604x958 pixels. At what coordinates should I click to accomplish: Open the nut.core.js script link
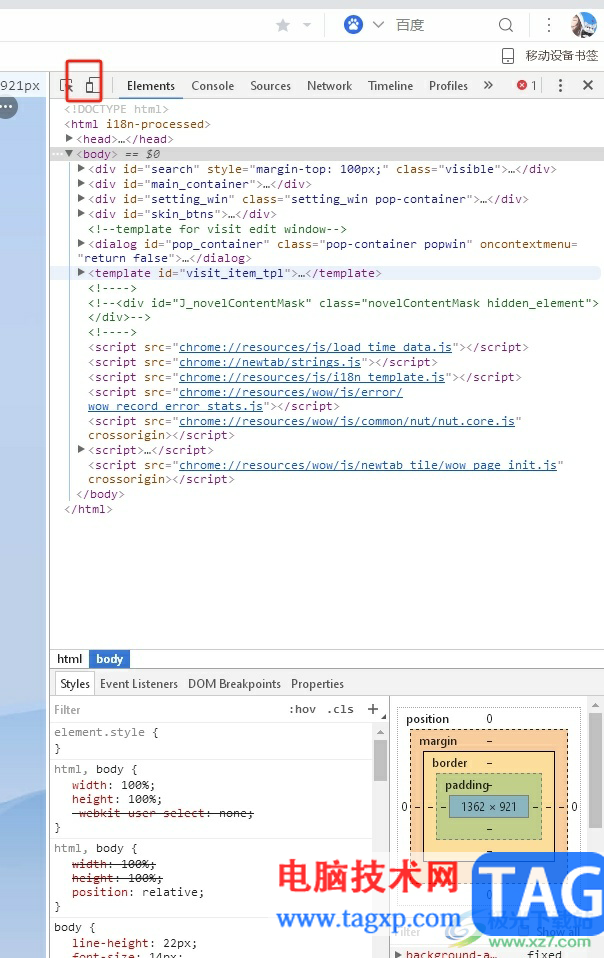click(x=347, y=421)
